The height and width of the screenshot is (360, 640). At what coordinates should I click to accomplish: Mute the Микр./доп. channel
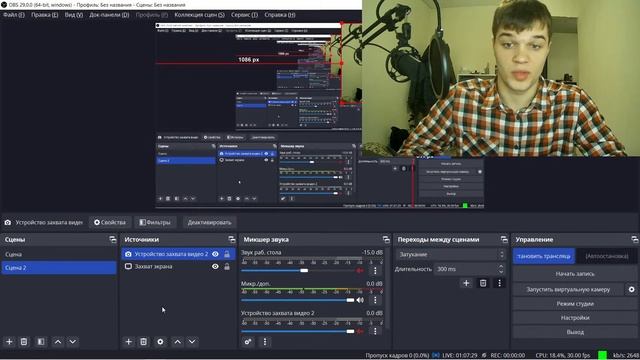tap(360, 300)
